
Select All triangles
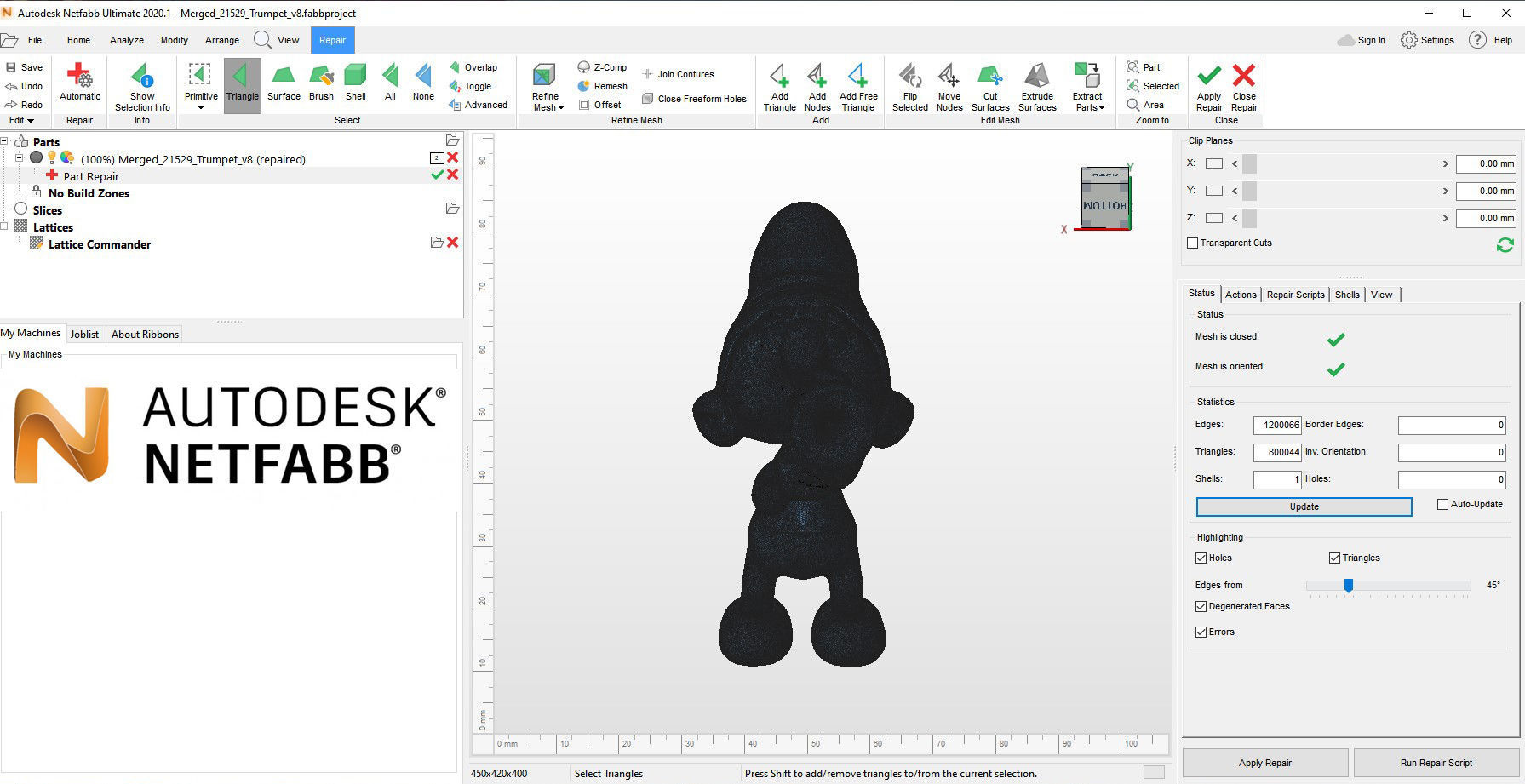(x=390, y=83)
